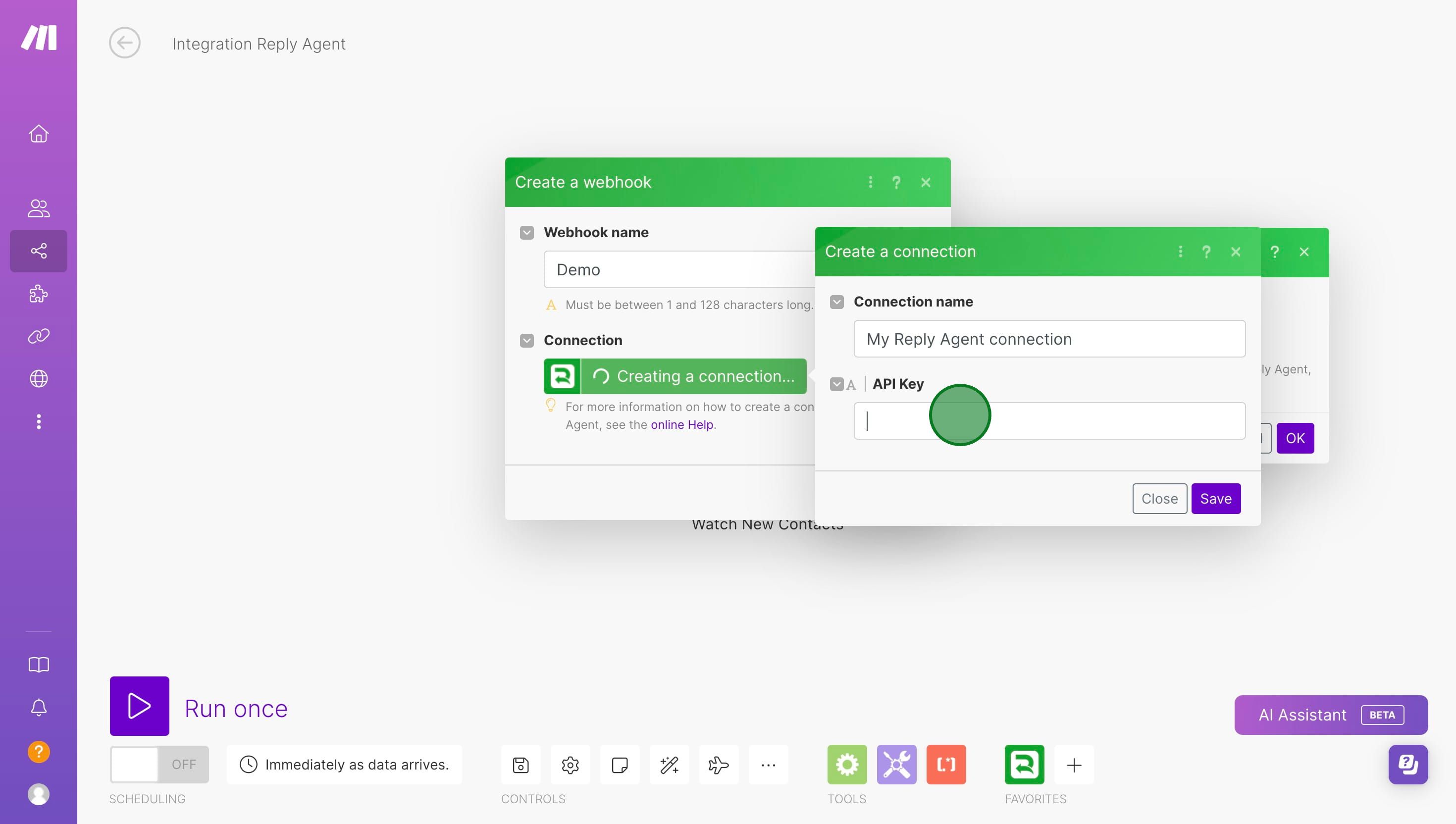Close the rightmost background dialog
This screenshot has width=1456, height=824.
point(1304,252)
